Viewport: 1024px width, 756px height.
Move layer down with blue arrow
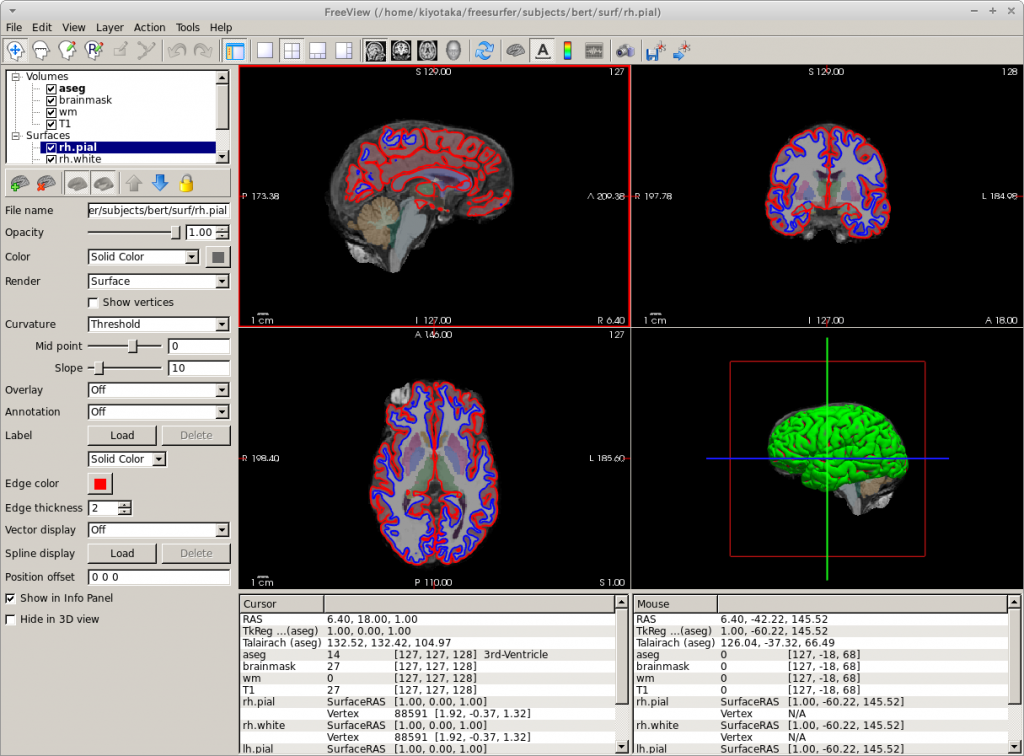[159, 183]
